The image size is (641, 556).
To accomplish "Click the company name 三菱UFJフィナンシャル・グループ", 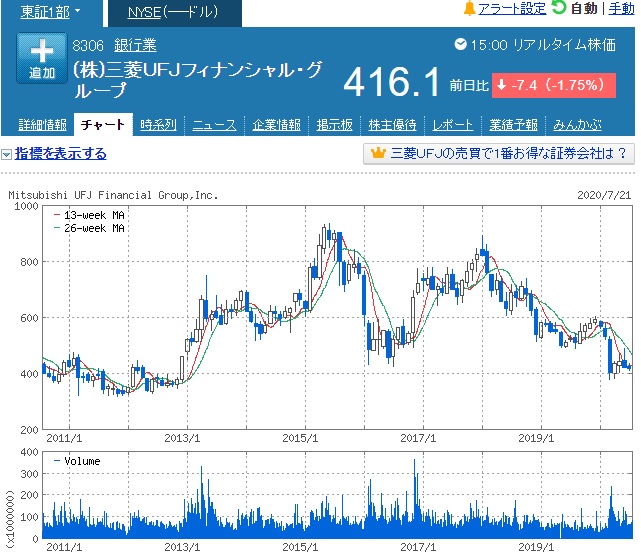I will pyautogui.click(x=198, y=80).
